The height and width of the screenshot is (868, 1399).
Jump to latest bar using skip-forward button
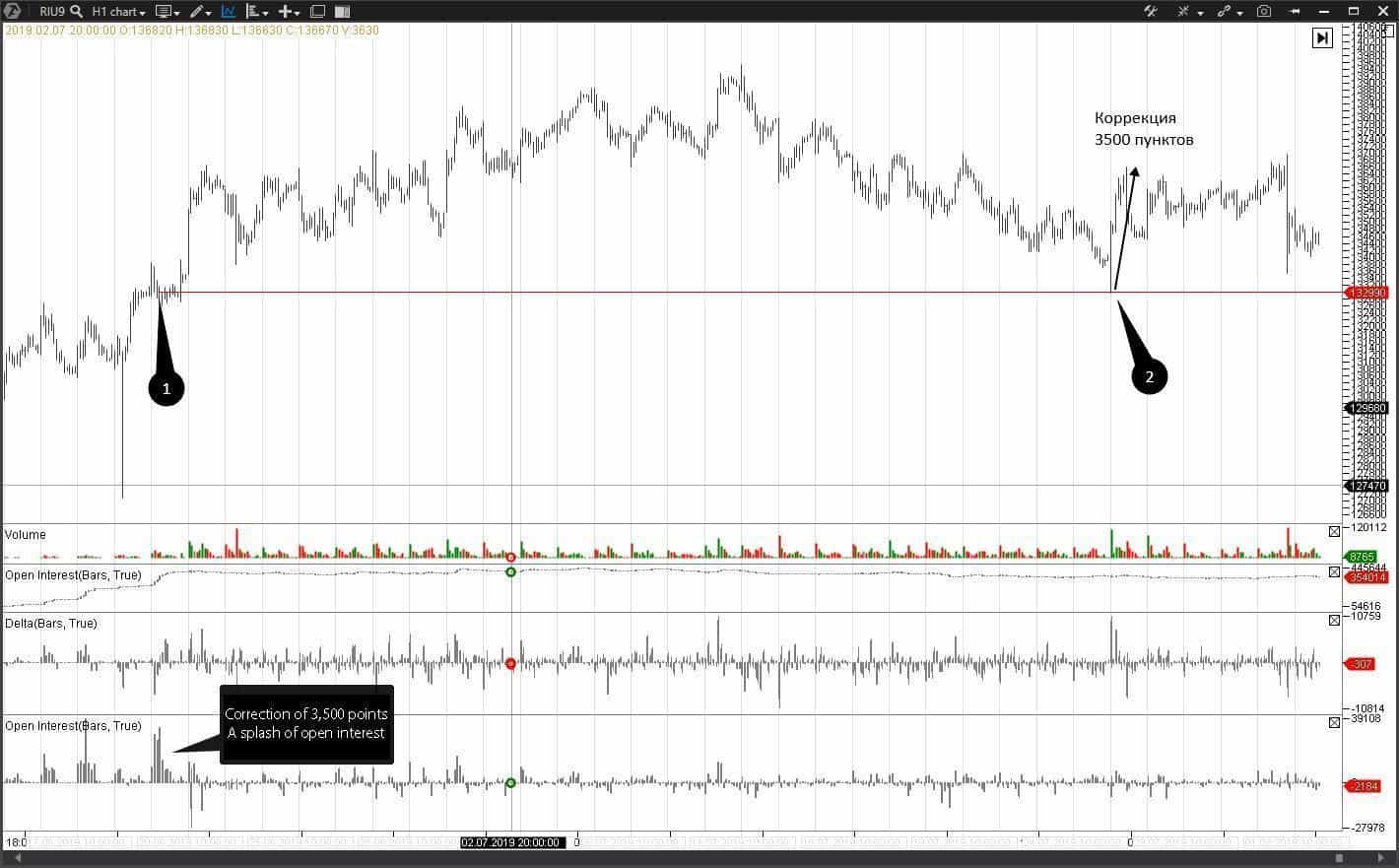coord(1322,38)
